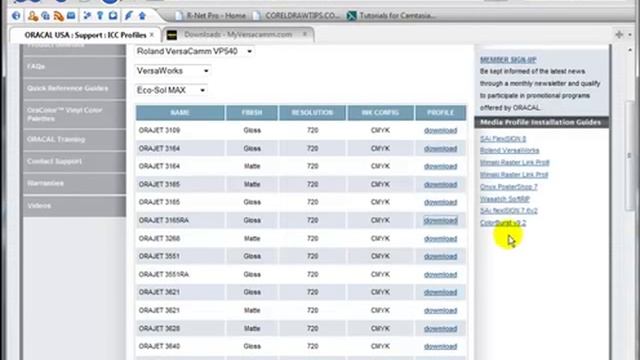The height and width of the screenshot is (360, 640).
Task: Open the Onyx PosterShop 7 guide link
Action: click(x=509, y=187)
